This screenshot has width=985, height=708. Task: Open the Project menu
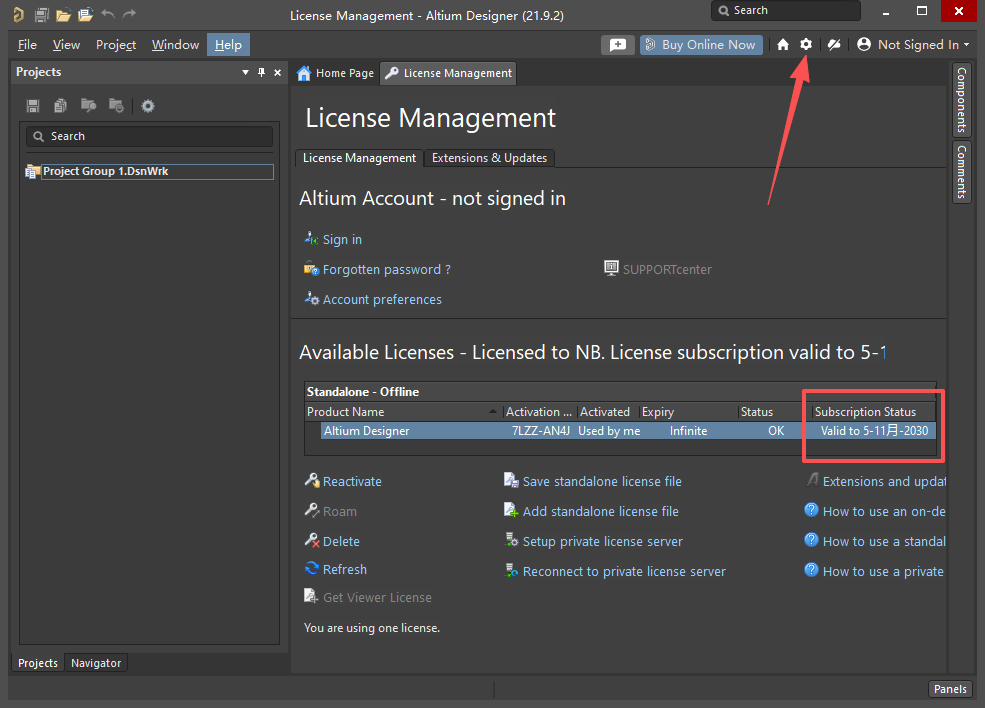(116, 45)
